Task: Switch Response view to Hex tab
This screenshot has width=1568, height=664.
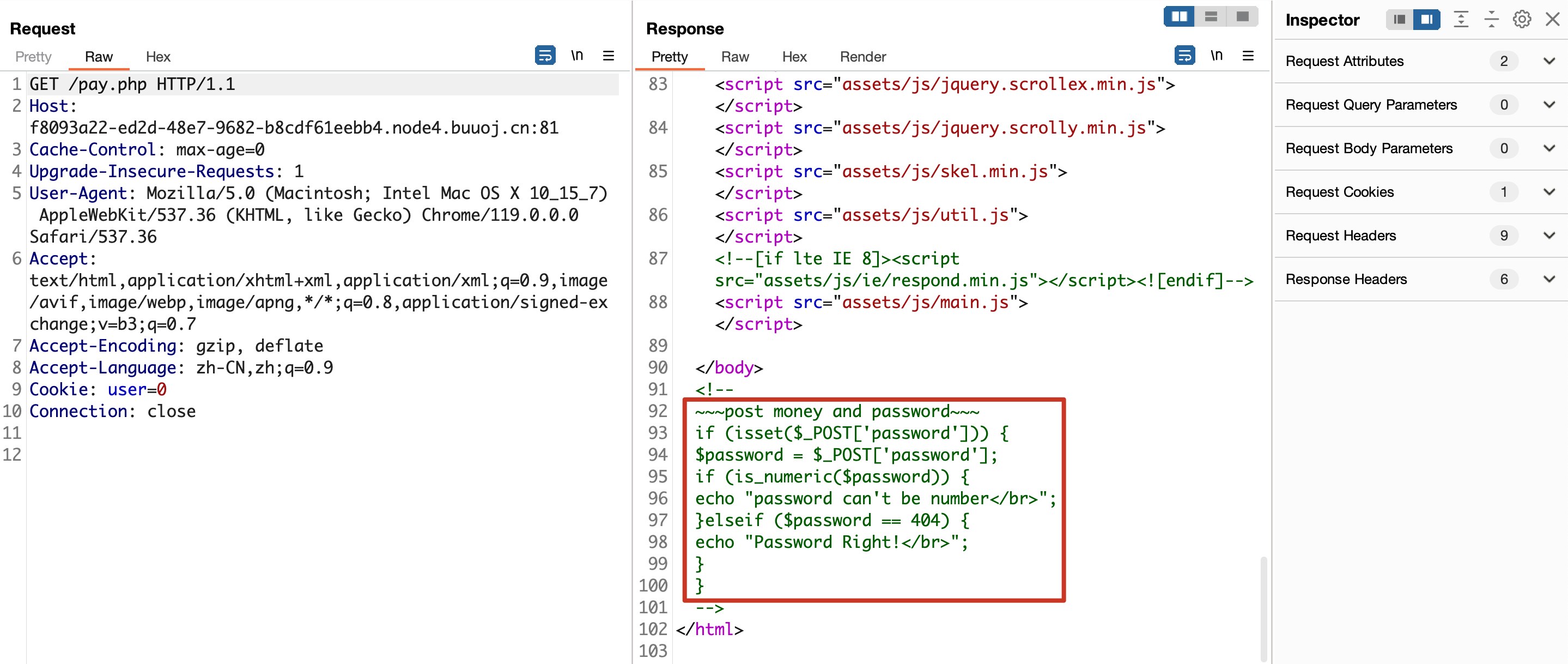Action: (x=794, y=57)
